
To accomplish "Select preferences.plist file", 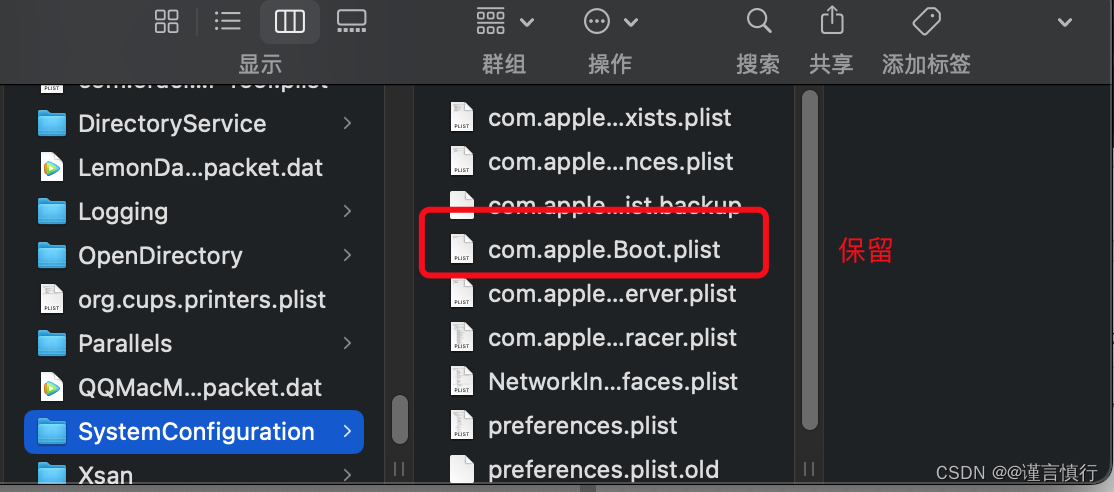I will (x=583, y=426).
